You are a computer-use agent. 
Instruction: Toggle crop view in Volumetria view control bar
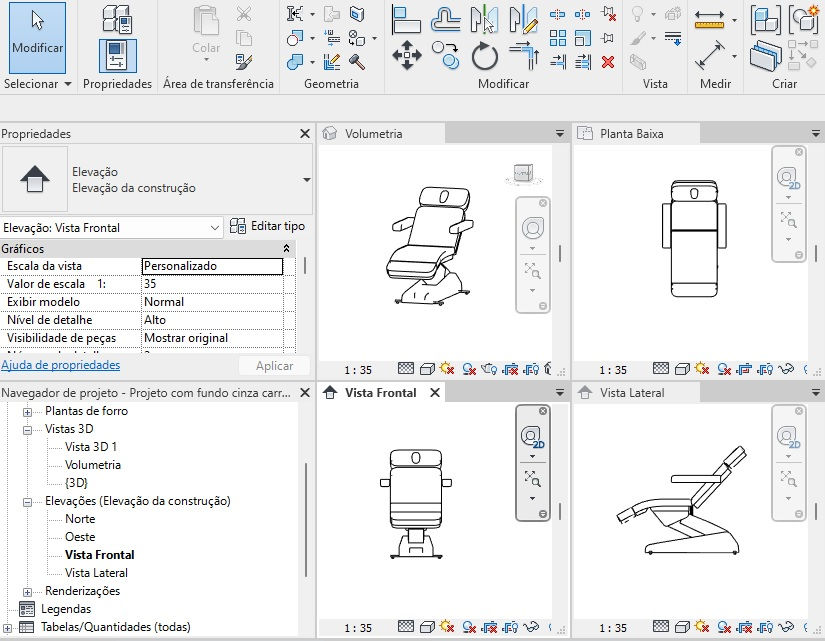click(510, 369)
